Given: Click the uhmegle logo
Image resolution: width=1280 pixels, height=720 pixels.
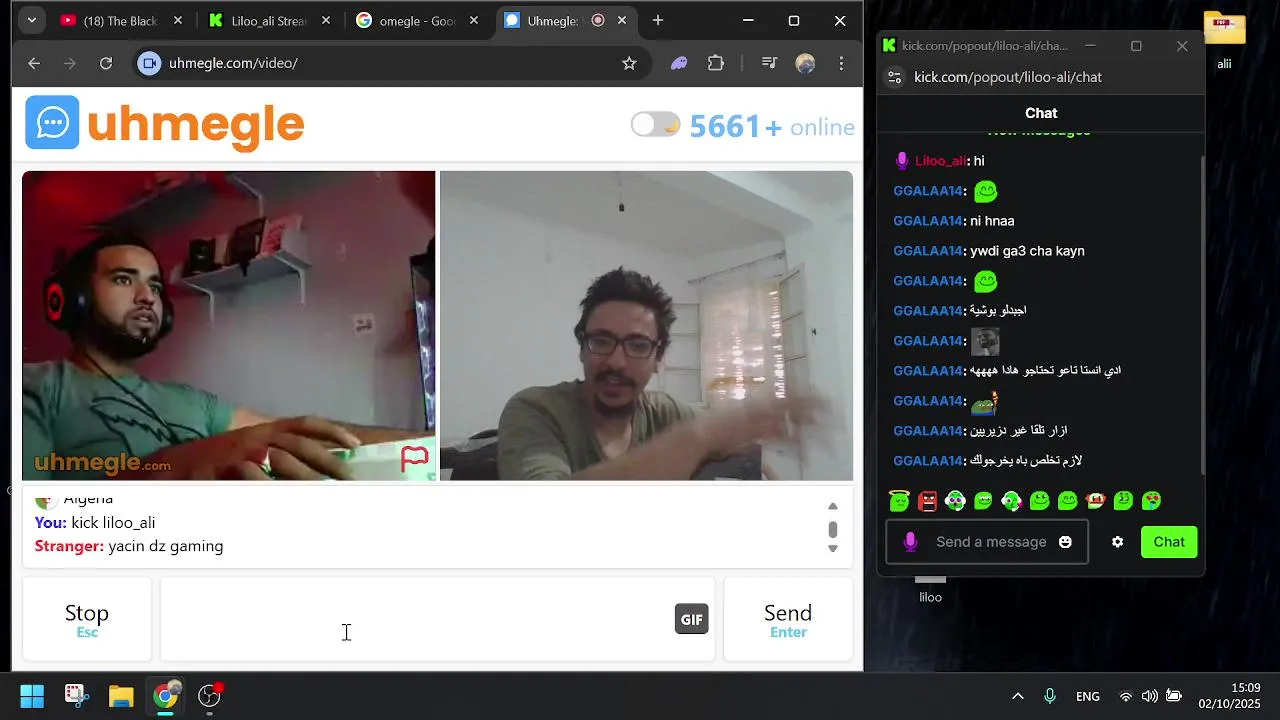Looking at the screenshot, I should [165, 123].
